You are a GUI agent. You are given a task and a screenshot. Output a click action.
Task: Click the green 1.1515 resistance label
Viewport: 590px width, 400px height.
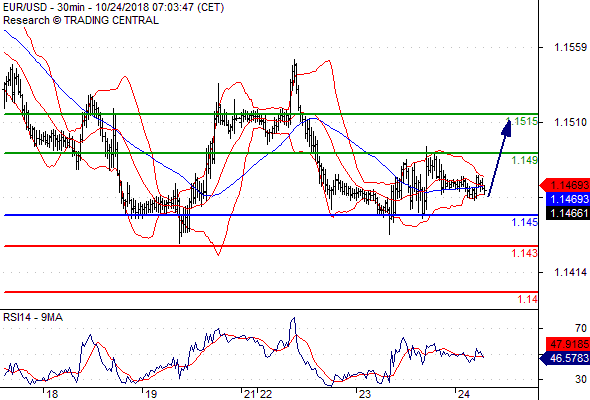click(x=522, y=121)
